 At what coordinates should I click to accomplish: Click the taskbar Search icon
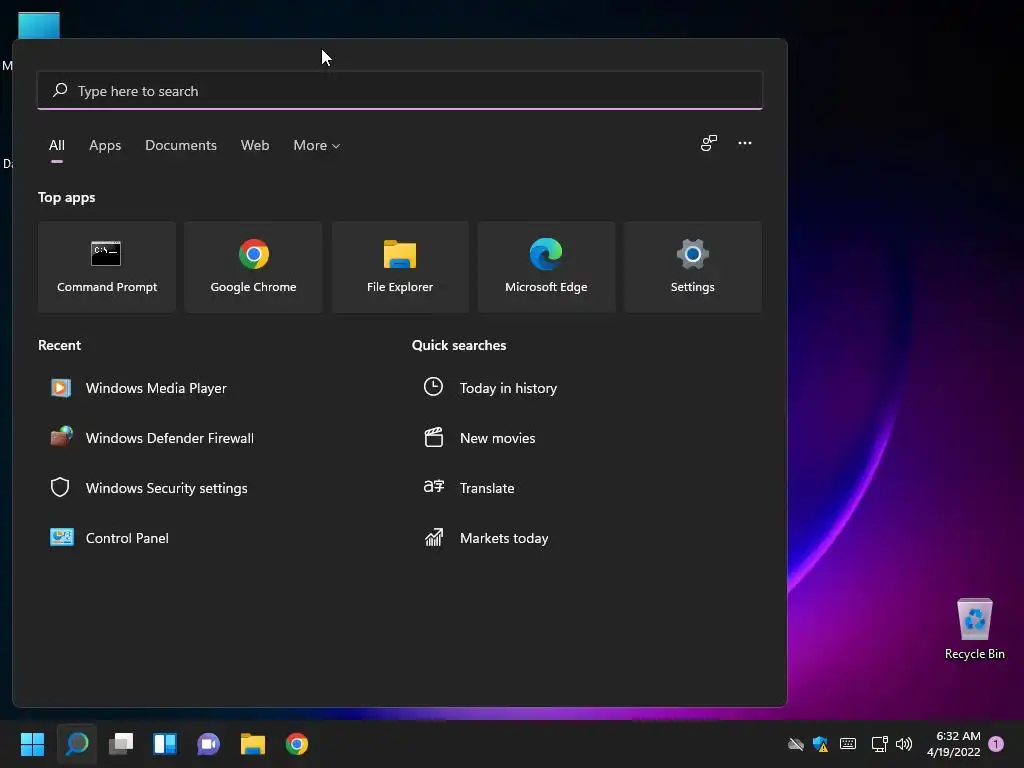point(77,744)
